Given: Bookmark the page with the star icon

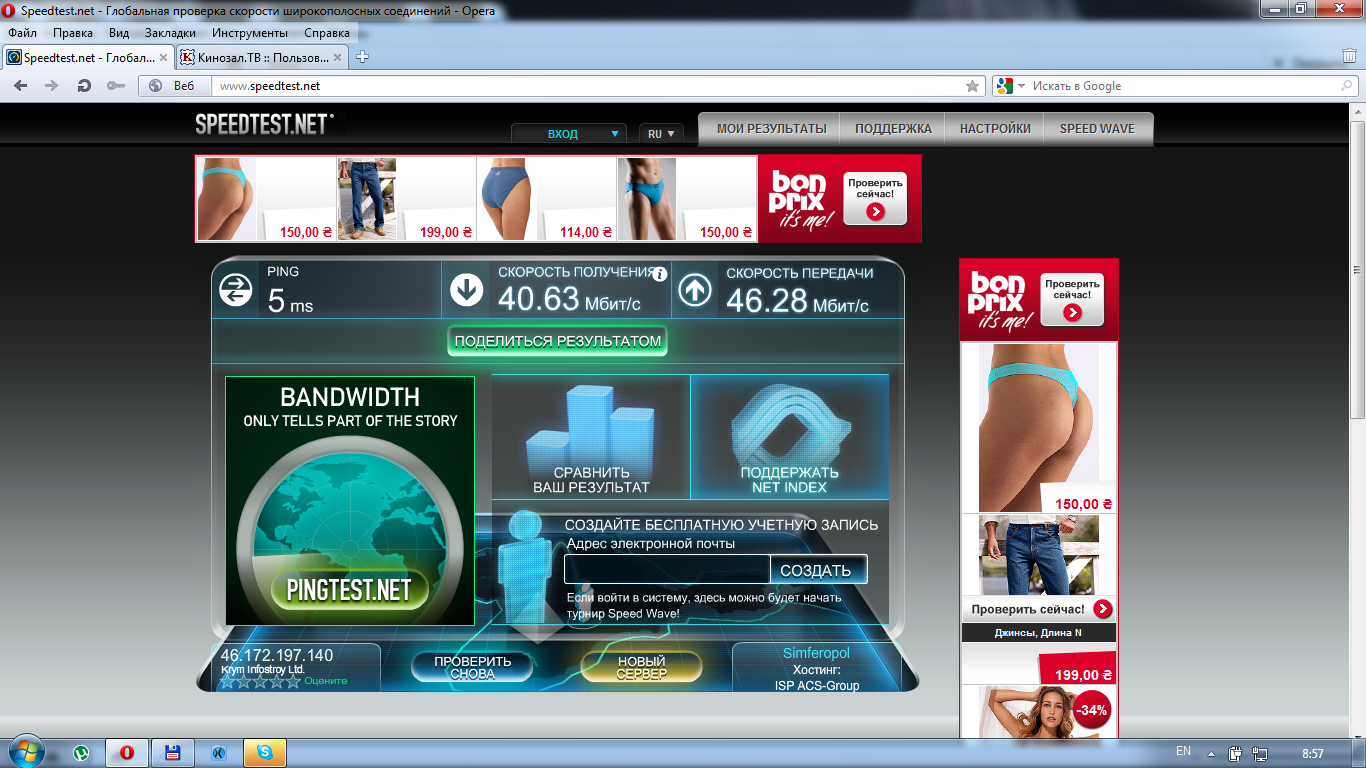Looking at the screenshot, I should point(972,86).
